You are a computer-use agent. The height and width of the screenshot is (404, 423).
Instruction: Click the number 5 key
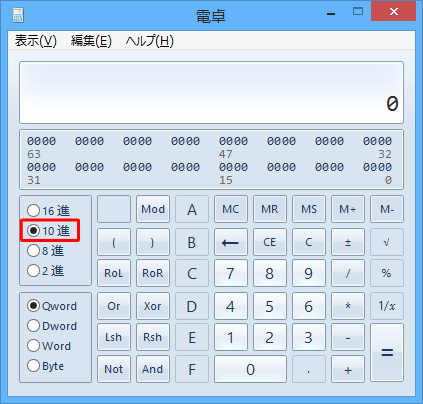270,306
